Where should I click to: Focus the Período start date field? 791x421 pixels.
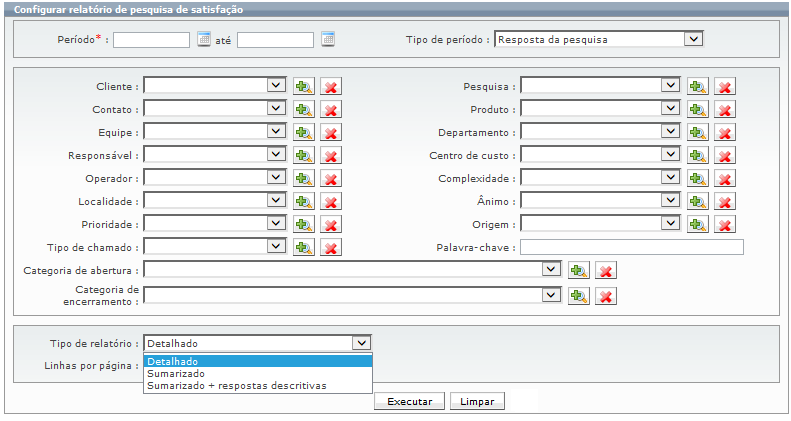point(151,40)
